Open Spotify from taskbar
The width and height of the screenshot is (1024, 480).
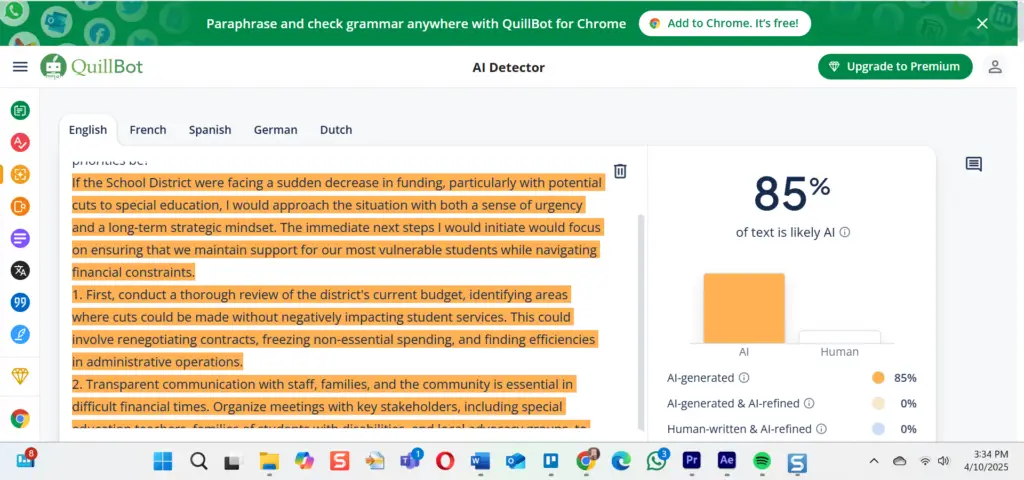click(761, 461)
